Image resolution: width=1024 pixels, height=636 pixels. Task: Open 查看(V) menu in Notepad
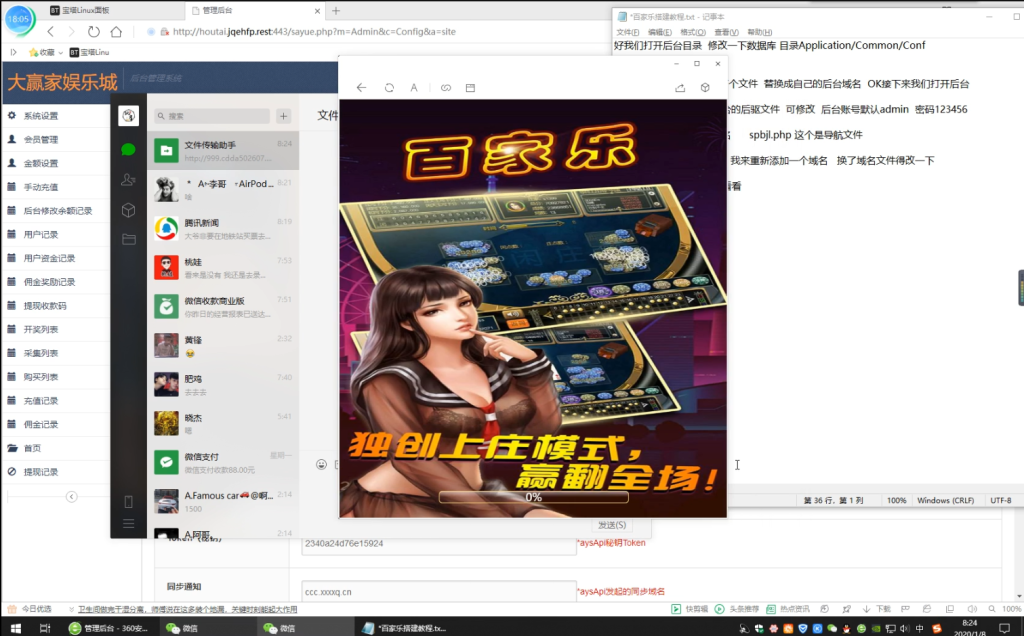(726, 32)
